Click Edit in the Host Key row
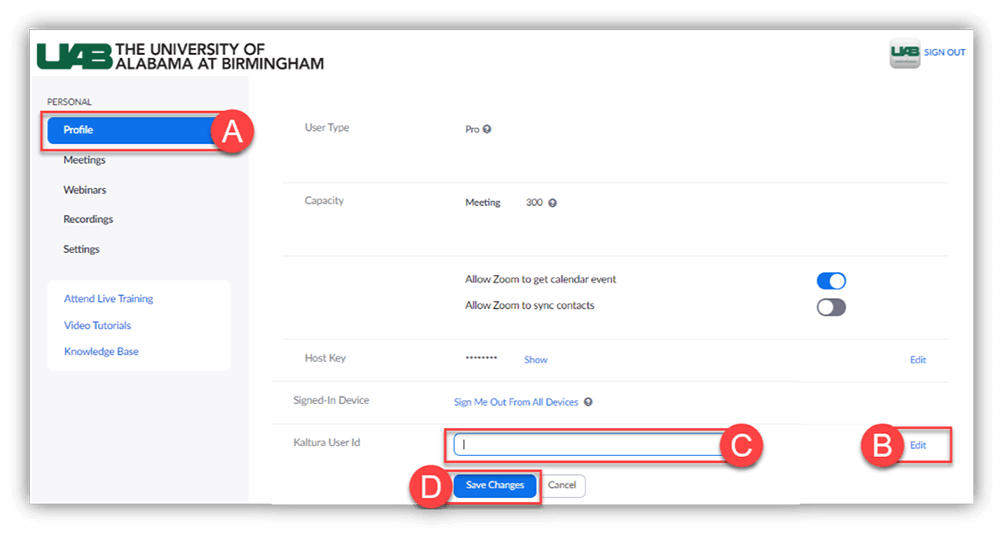1000x538 pixels. 917,360
